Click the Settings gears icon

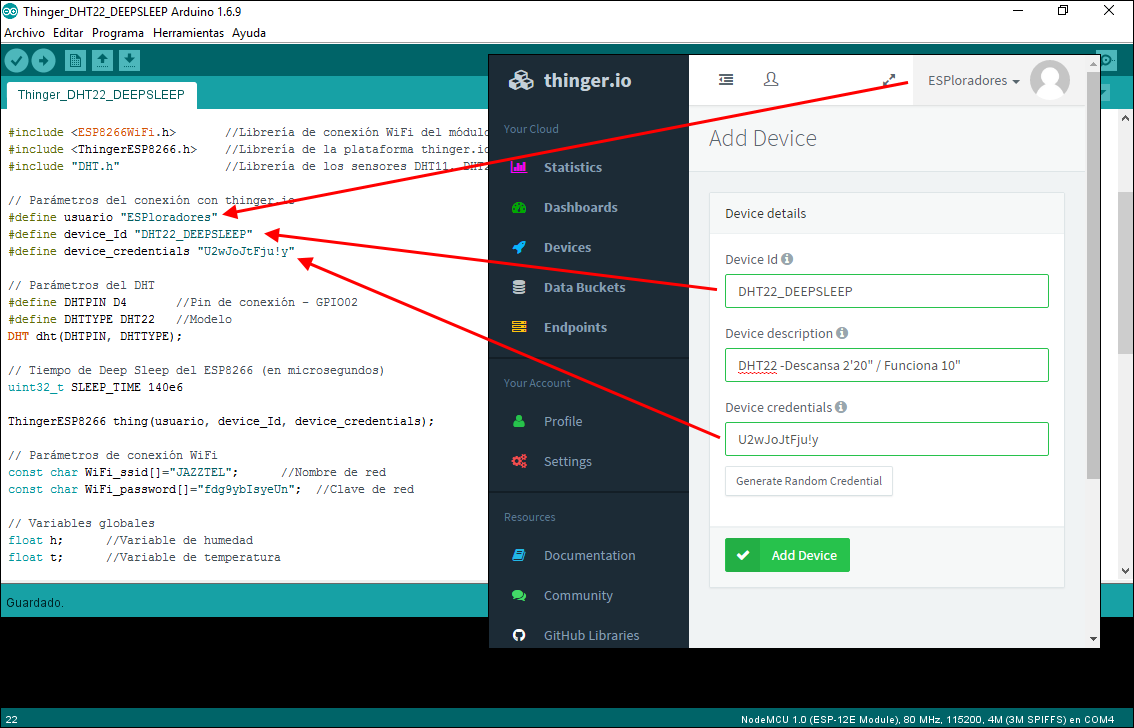click(519, 461)
